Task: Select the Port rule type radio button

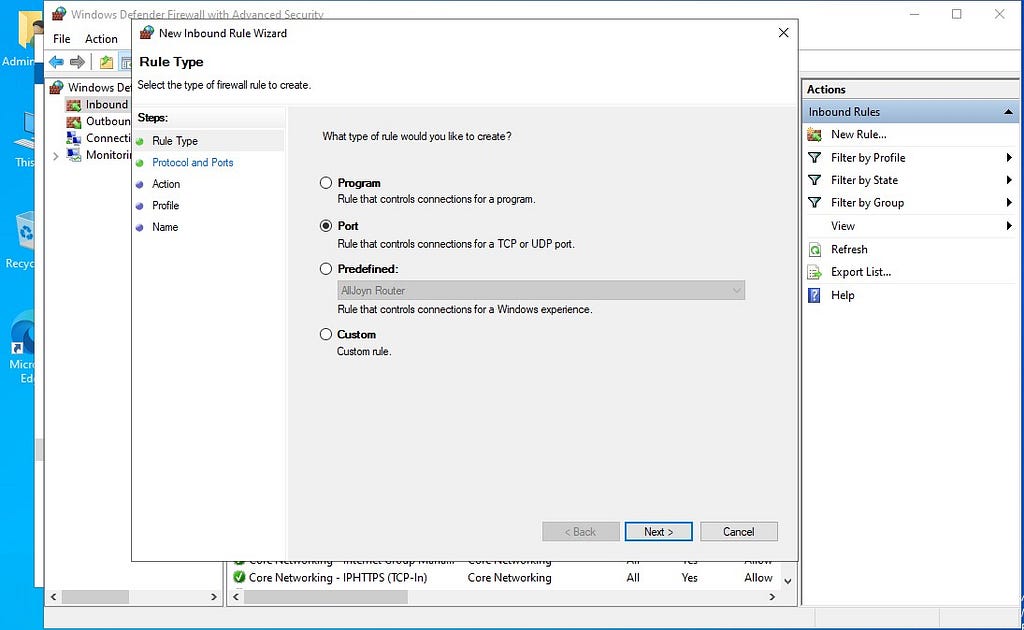Action: [326, 226]
